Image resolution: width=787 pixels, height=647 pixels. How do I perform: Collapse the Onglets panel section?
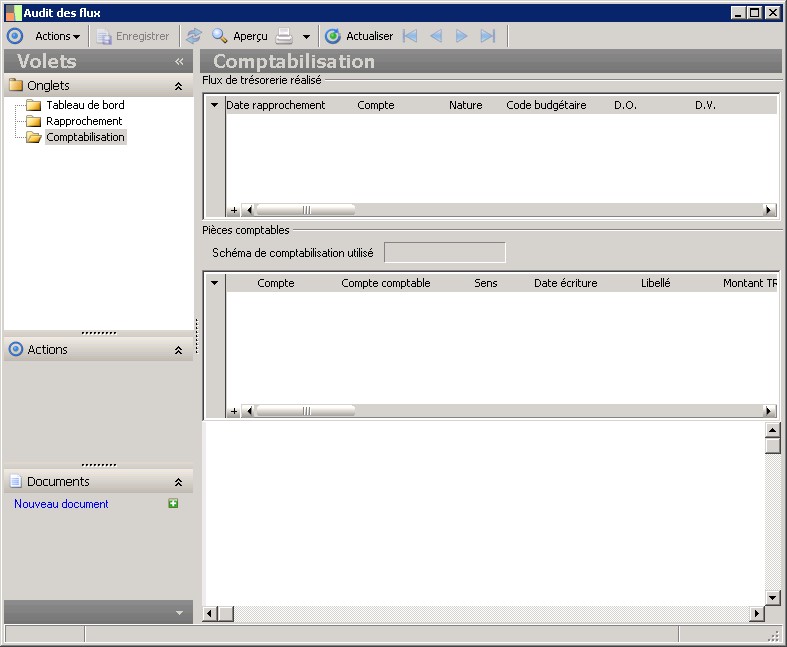[x=178, y=86]
